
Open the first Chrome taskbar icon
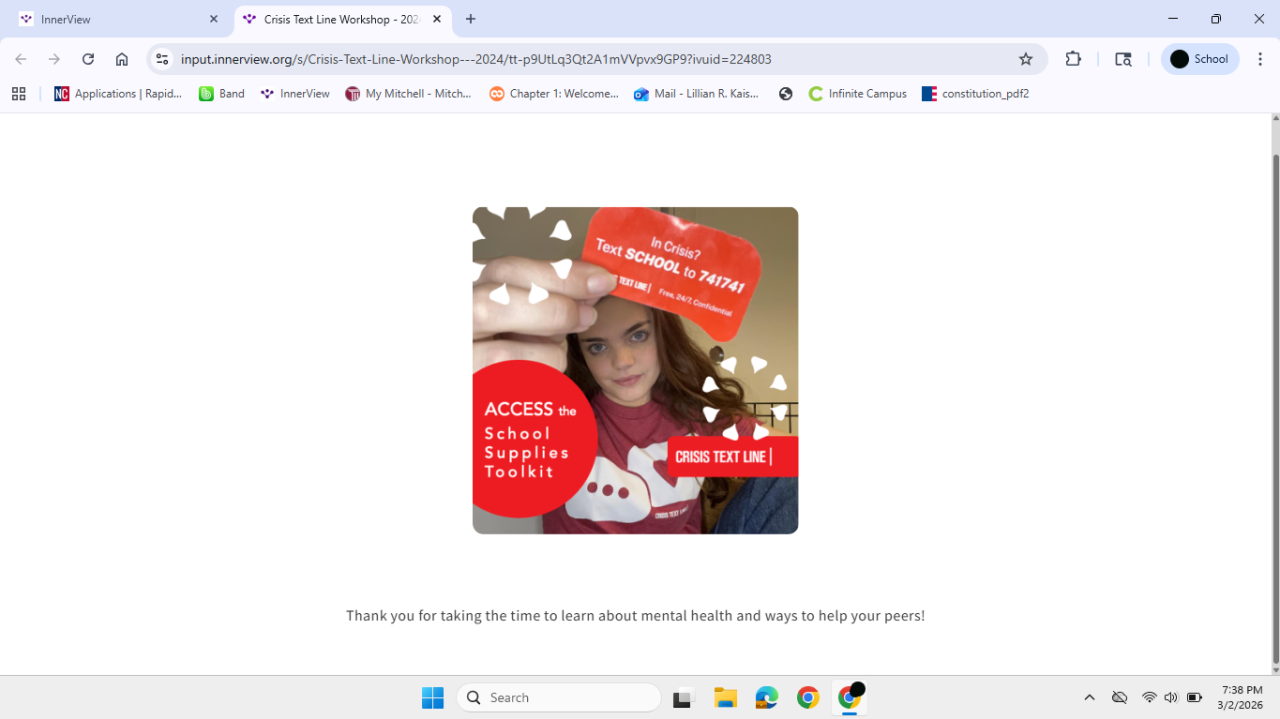tap(808, 698)
